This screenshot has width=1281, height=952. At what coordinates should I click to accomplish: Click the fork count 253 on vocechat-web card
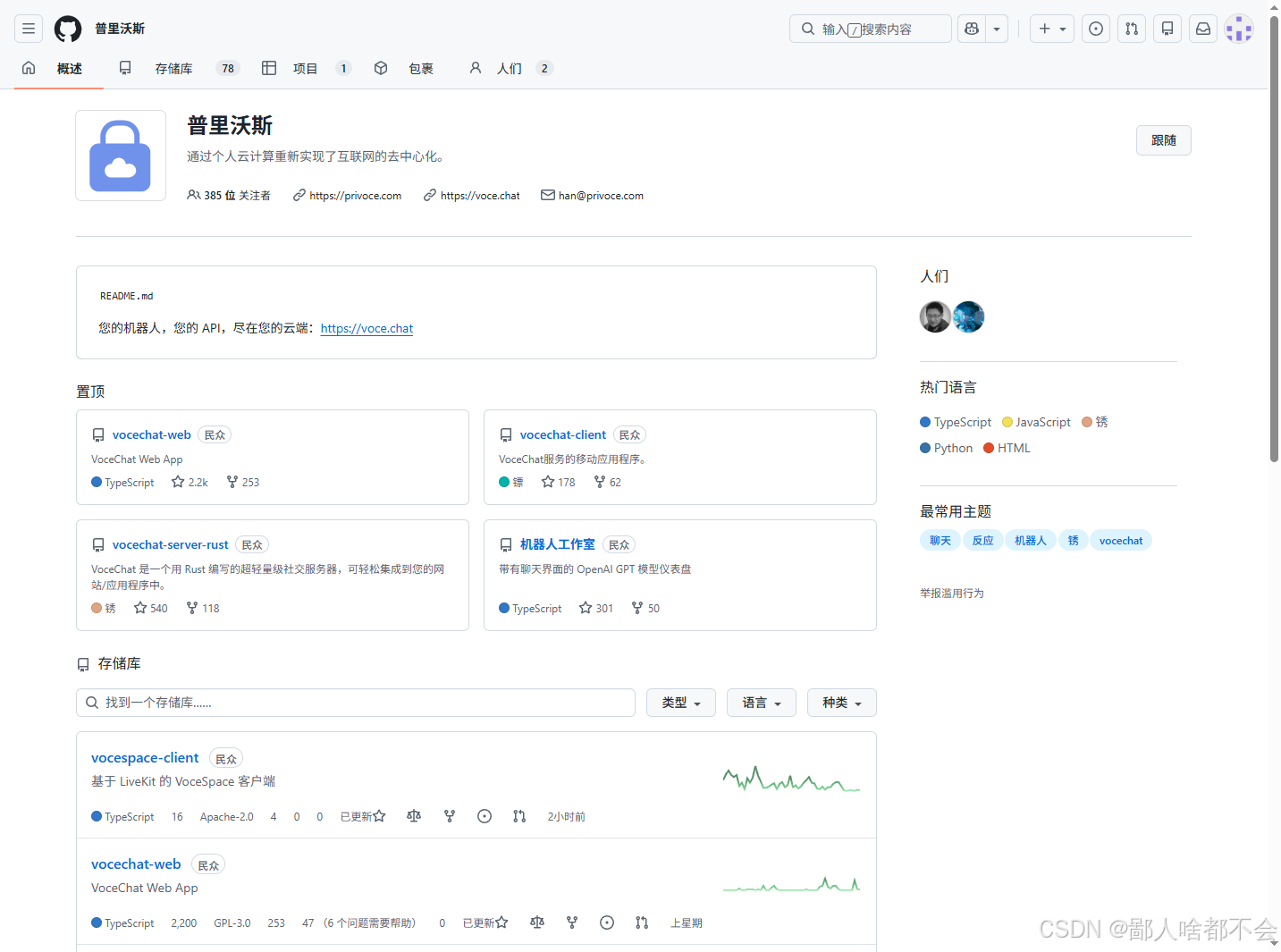coord(243,482)
